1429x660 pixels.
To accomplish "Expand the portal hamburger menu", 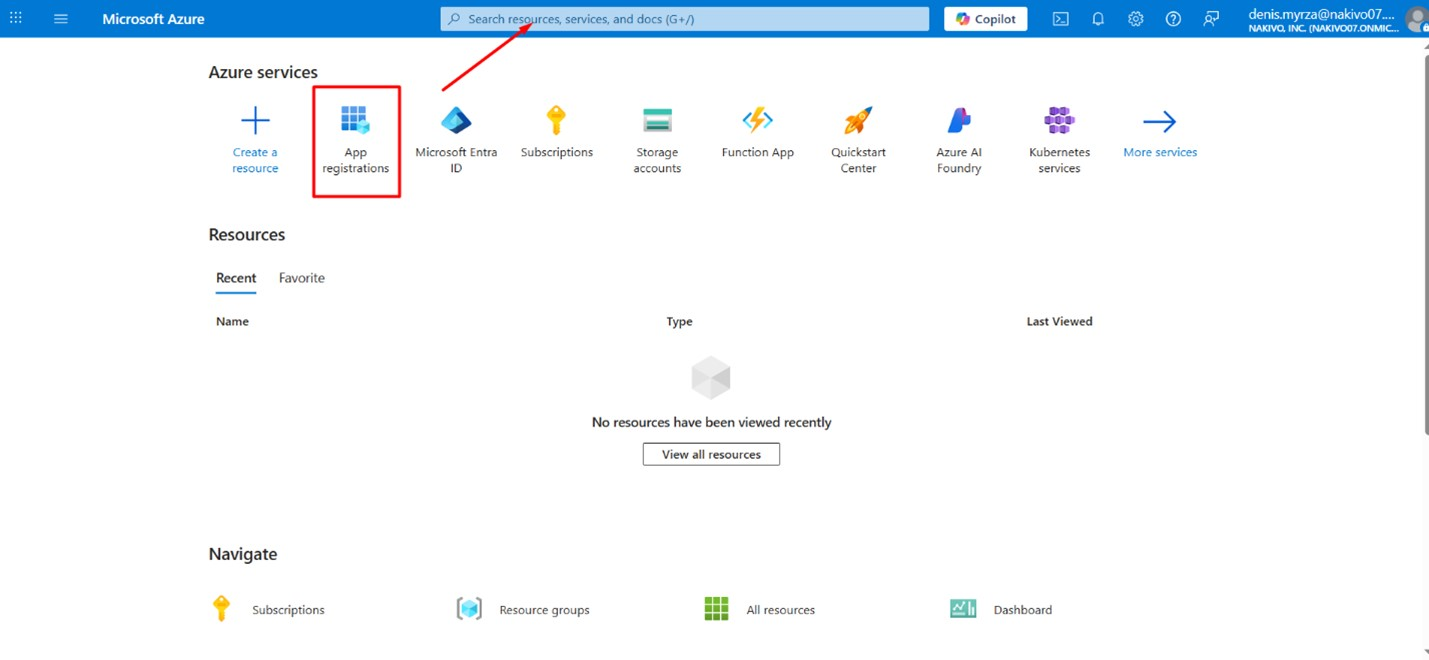I will click(x=61, y=19).
